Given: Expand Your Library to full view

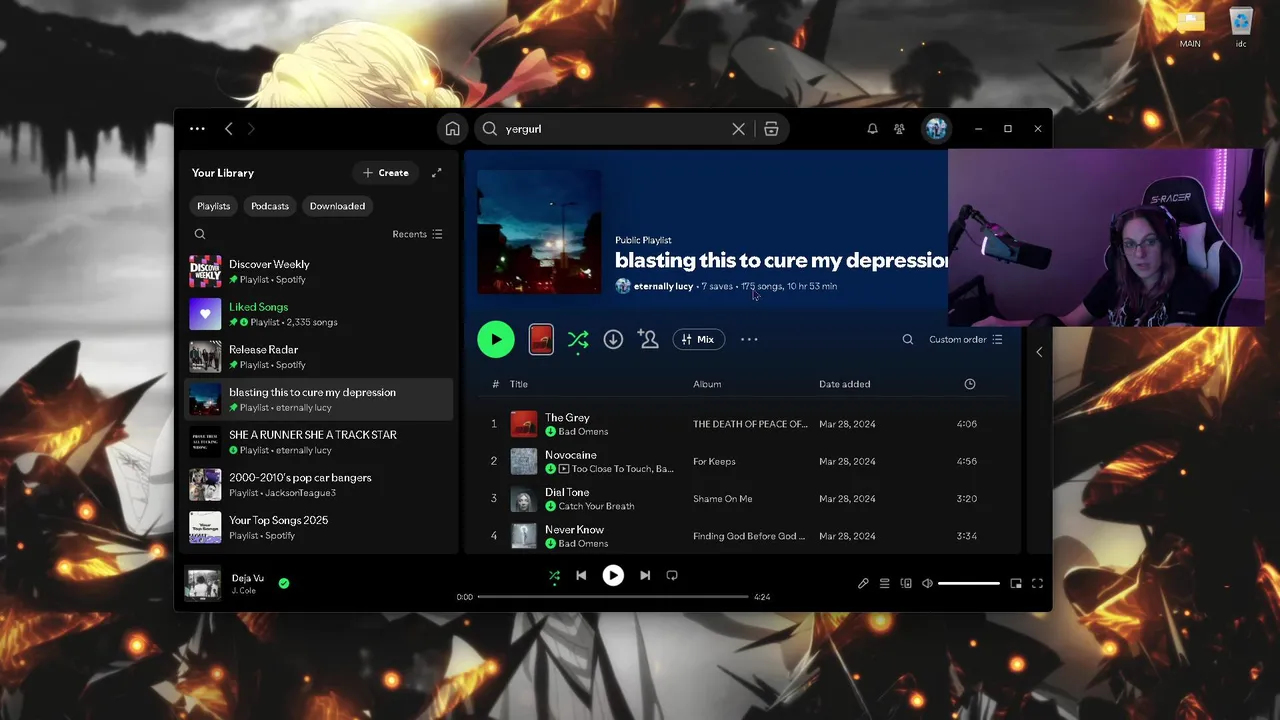Looking at the screenshot, I should 436,173.
